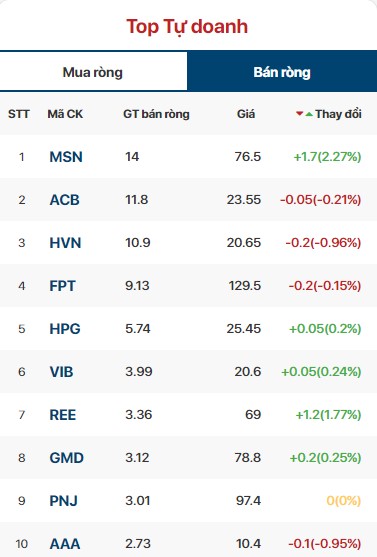Image resolution: width=377 pixels, height=557 pixels.
Task: Click the GT bán ròng column header
Action: coord(156,114)
